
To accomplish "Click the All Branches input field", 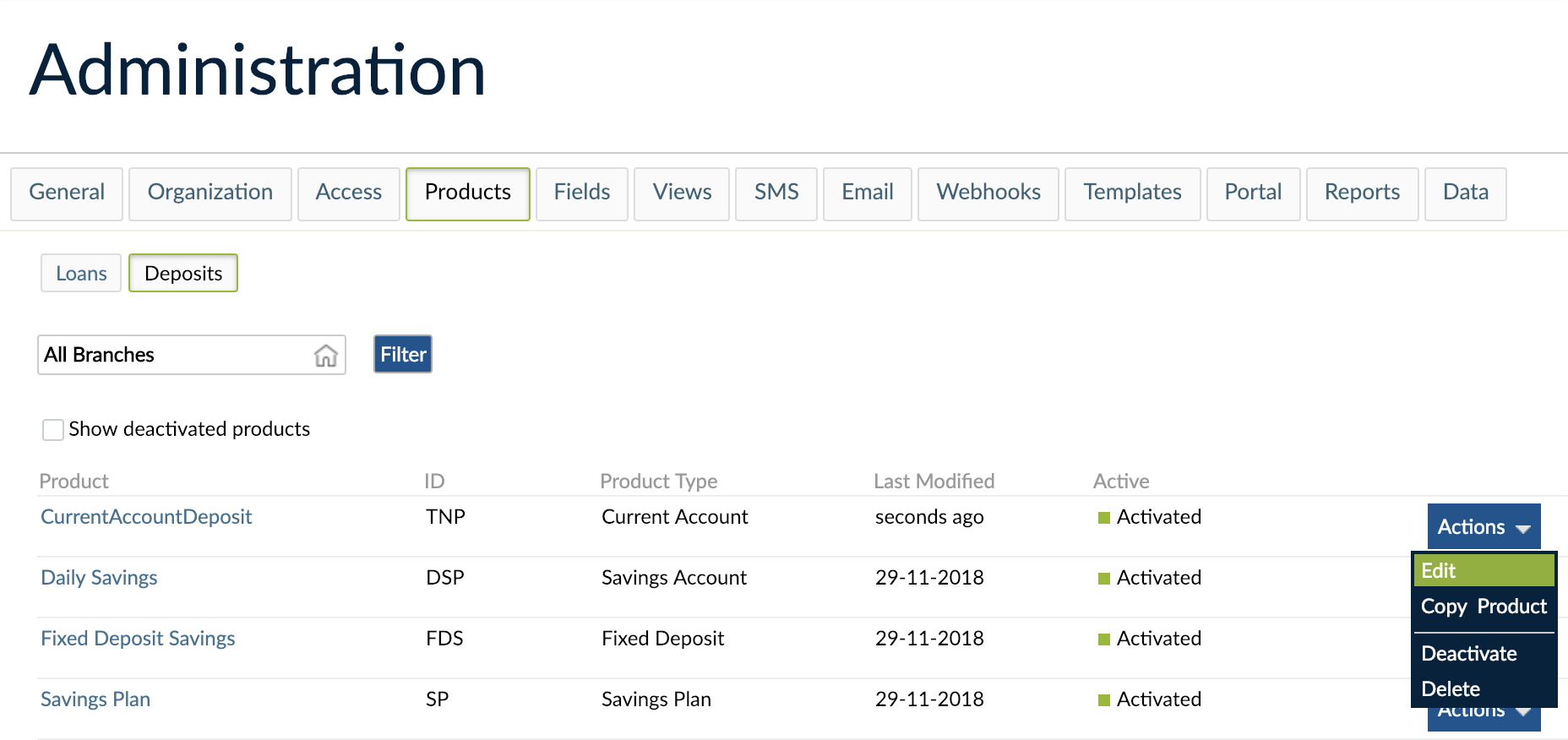I will click(192, 355).
